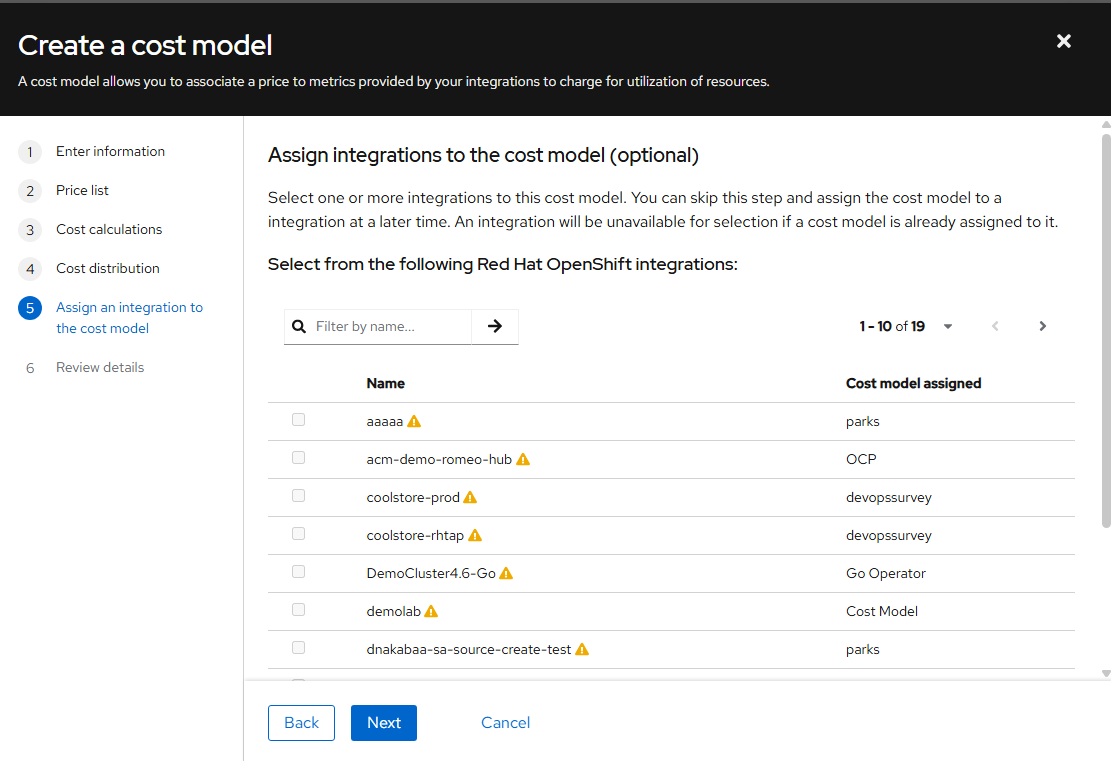Toggle checkbox for coolstore-rhtap integration
This screenshot has width=1111, height=761.
[x=298, y=534]
